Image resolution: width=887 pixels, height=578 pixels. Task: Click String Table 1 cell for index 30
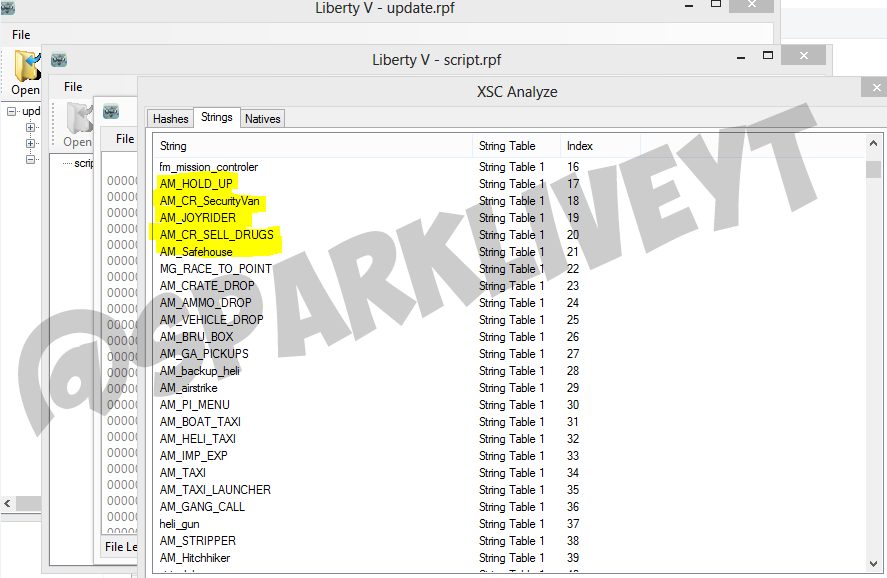click(511, 404)
